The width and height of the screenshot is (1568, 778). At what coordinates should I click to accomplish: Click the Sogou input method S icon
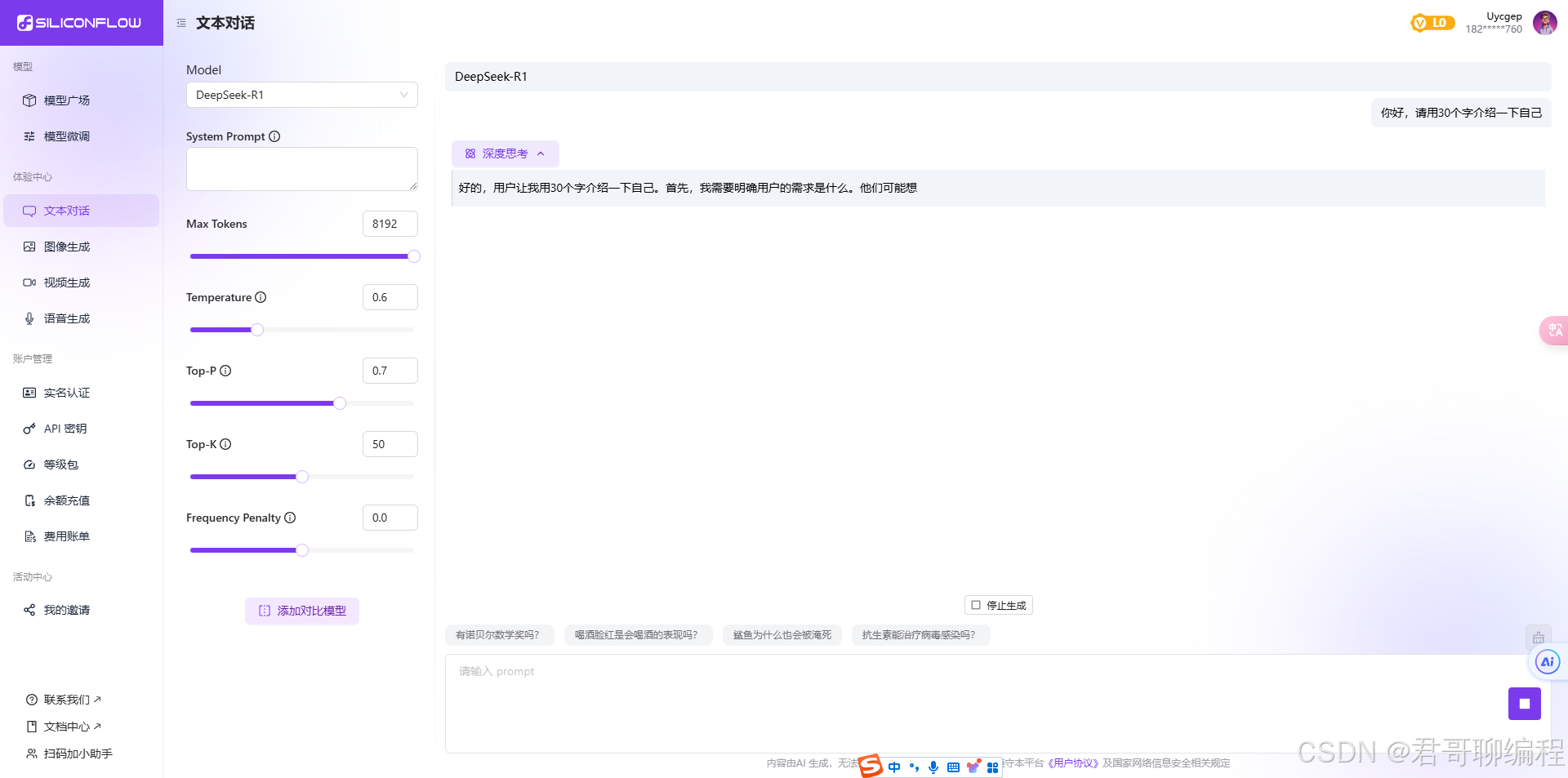pyautogui.click(x=871, y=766)
